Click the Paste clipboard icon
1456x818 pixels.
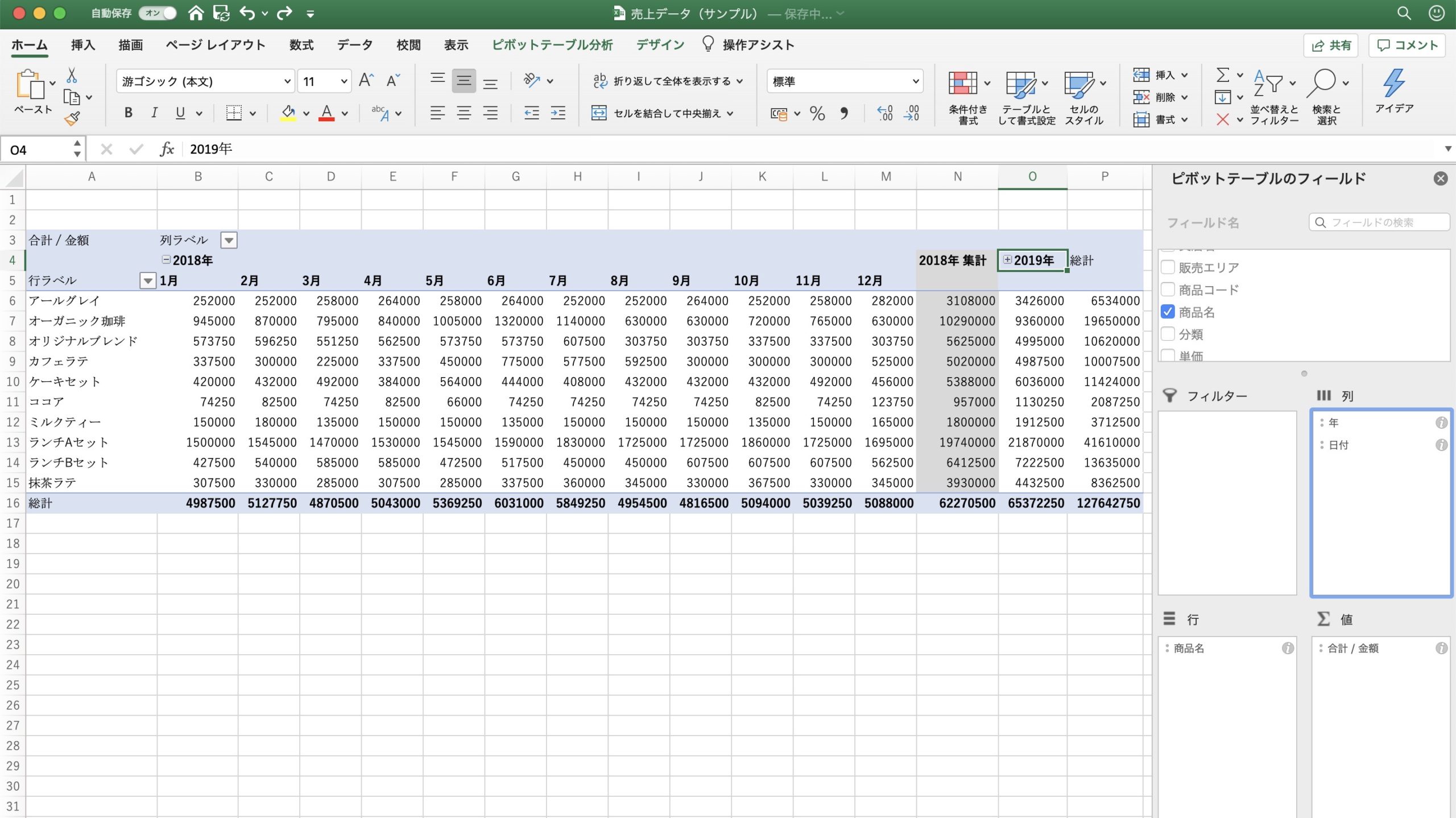pos(31,85)
